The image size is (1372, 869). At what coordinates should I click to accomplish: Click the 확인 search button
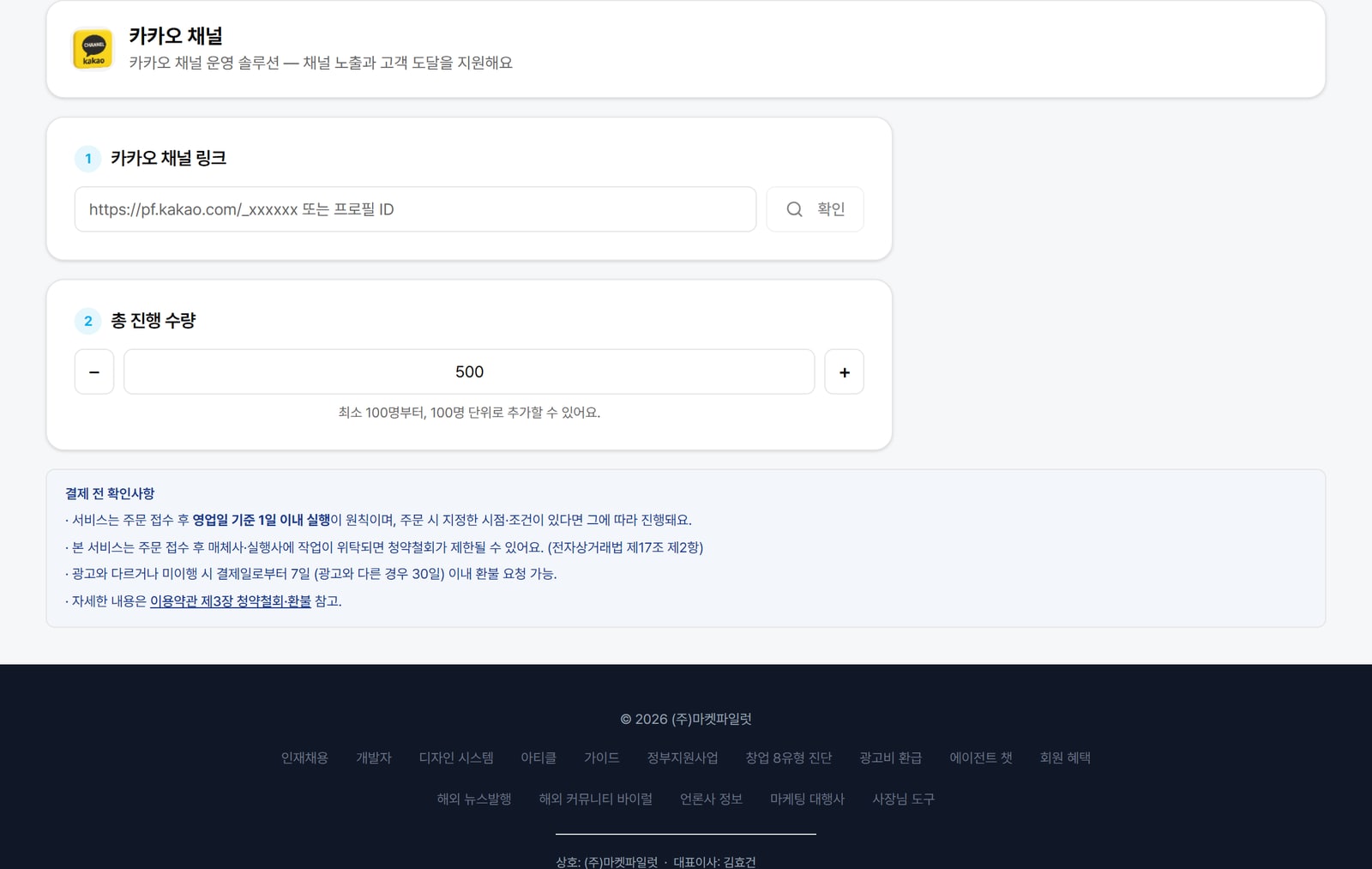click(x=815, y=209)
